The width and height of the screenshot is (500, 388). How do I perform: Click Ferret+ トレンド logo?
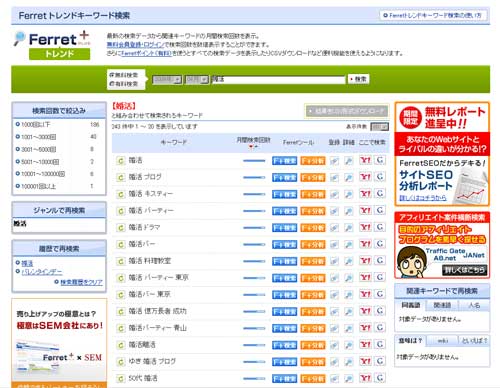53,45
